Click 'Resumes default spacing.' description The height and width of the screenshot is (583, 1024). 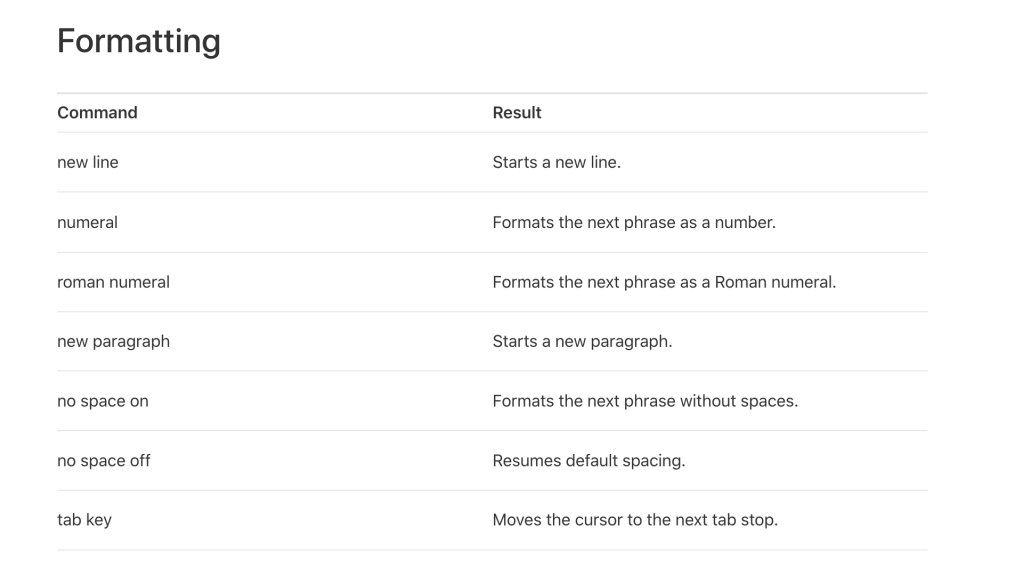click(588, 460)
